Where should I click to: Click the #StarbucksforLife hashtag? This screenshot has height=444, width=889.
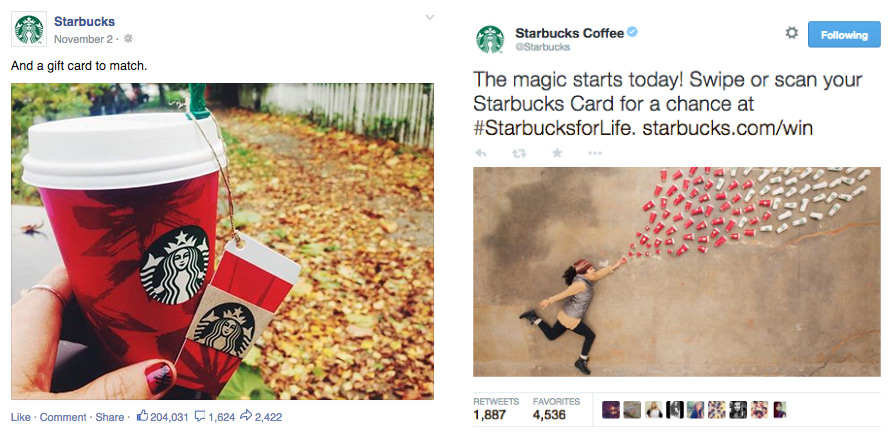[553, 128]
